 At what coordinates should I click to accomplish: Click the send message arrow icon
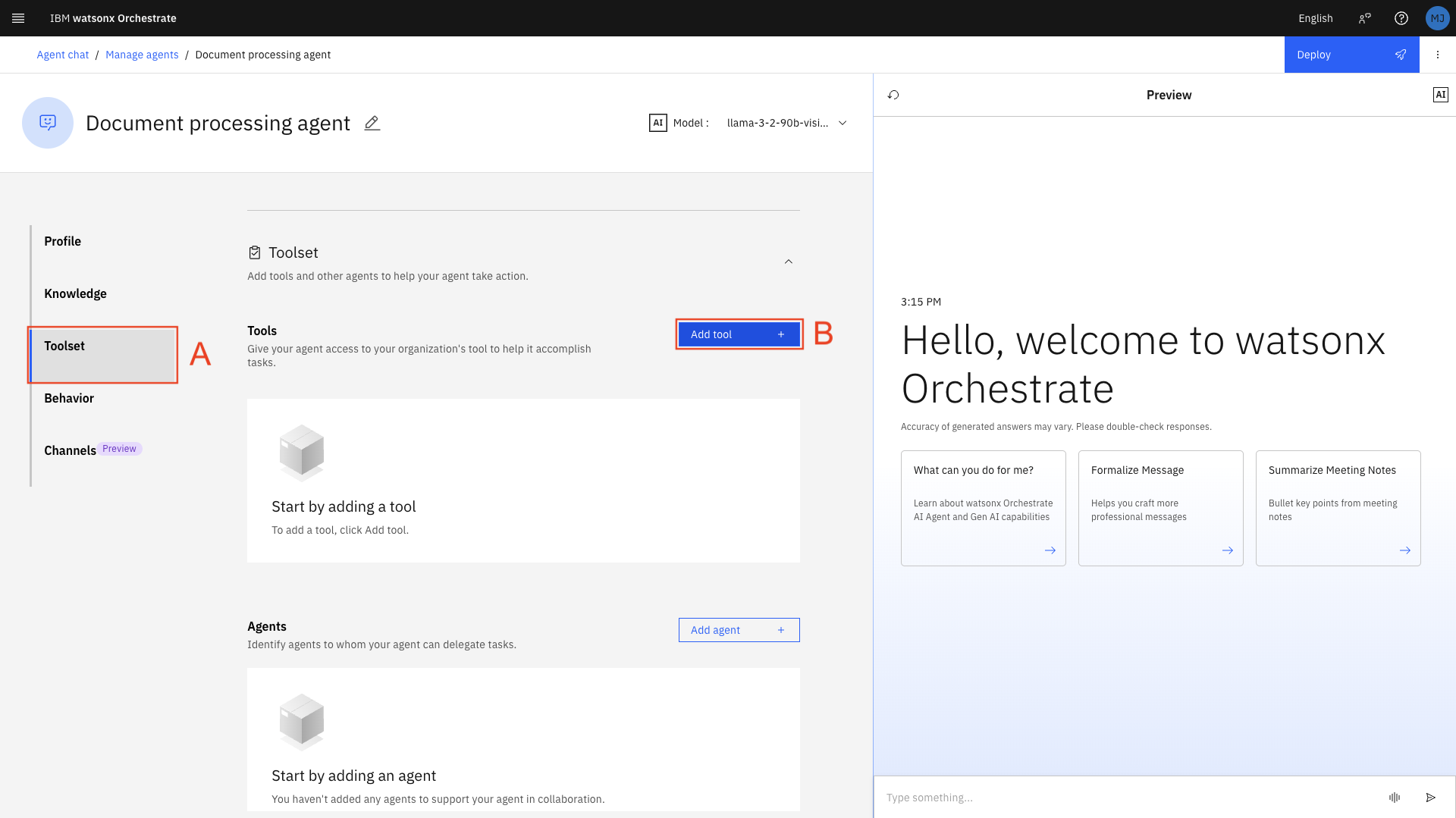click(1430, 797)
